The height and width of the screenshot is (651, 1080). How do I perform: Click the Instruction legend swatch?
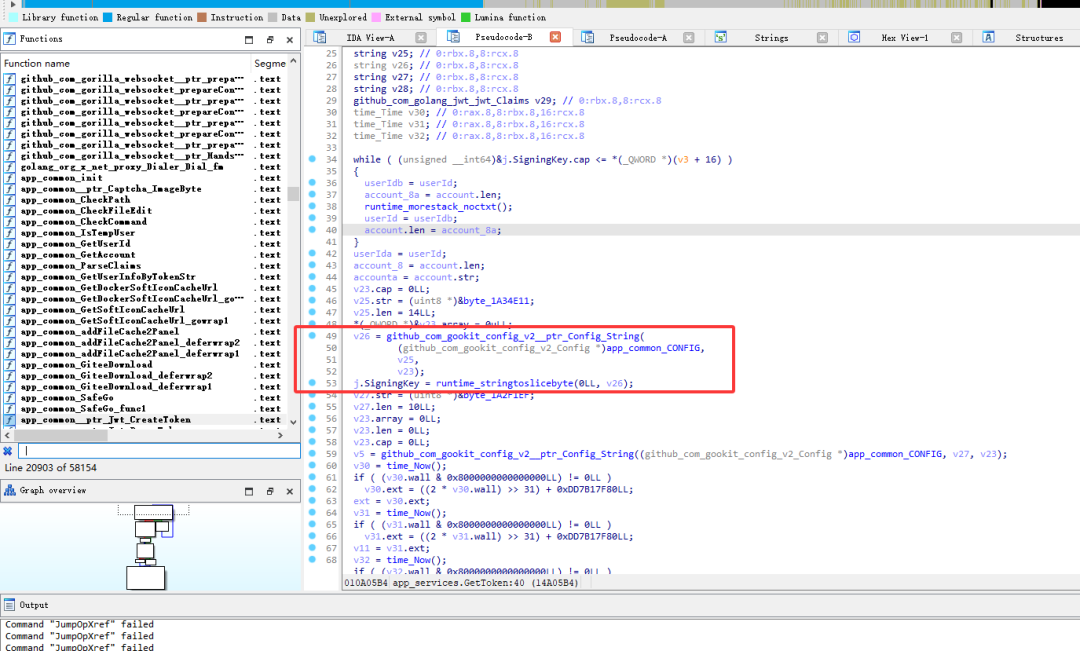pos(202,17)
